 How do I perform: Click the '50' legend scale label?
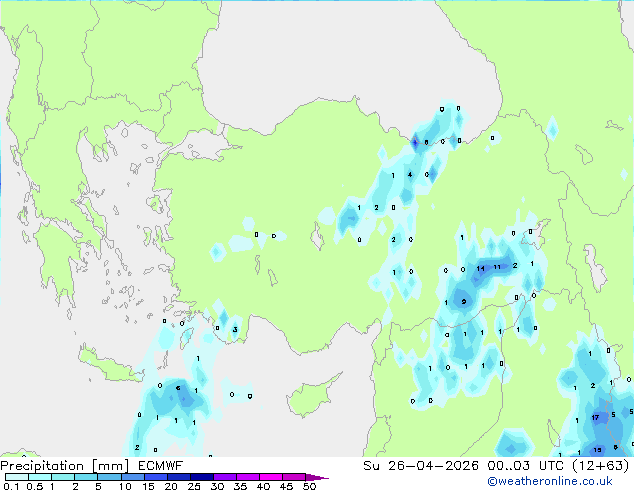[x=309, y=486]
